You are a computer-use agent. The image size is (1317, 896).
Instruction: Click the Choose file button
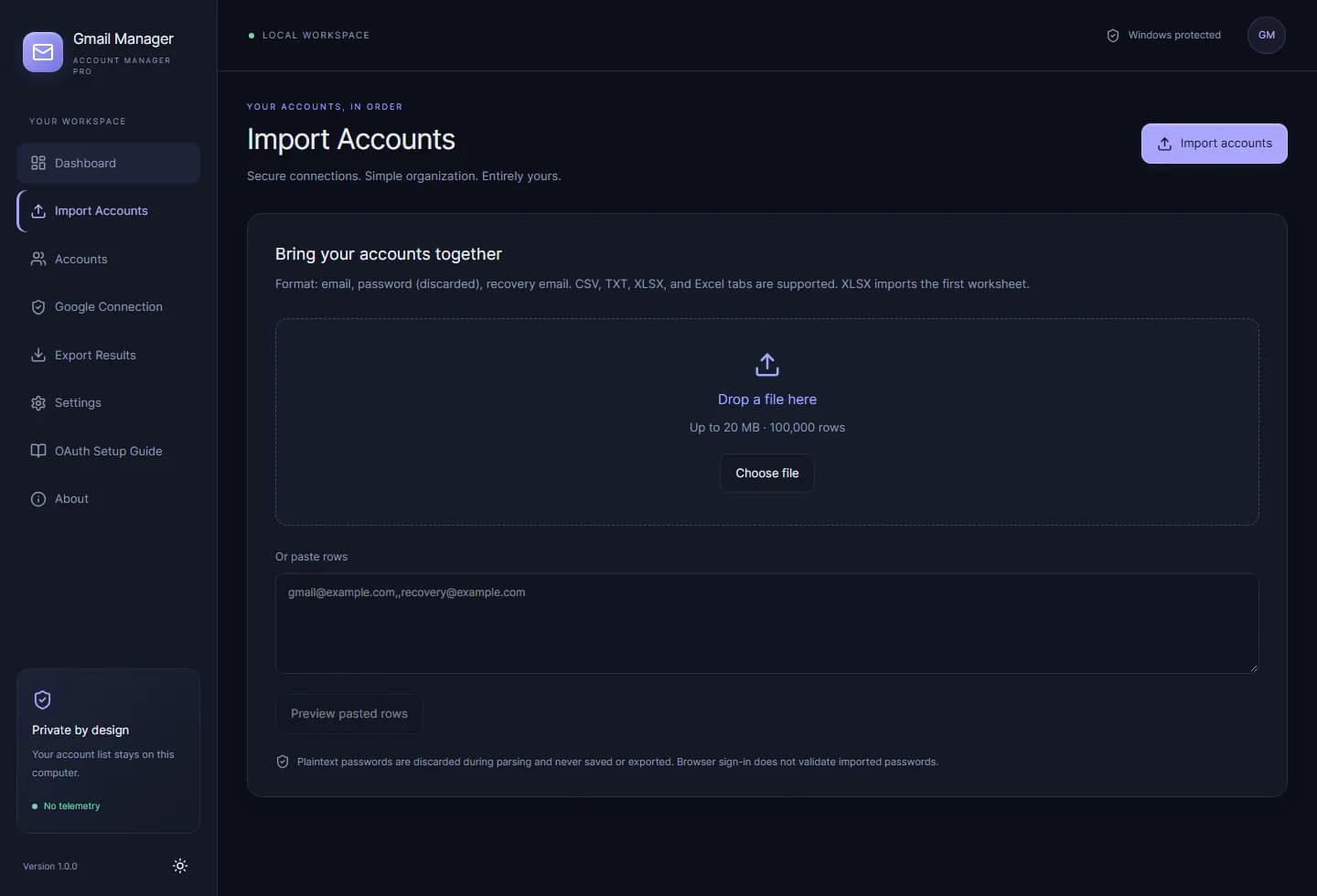[766, 473]
